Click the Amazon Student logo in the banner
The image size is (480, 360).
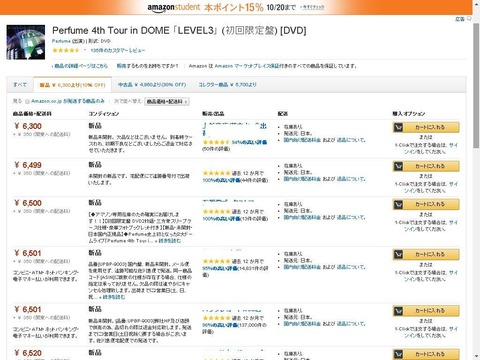(173, 7)
